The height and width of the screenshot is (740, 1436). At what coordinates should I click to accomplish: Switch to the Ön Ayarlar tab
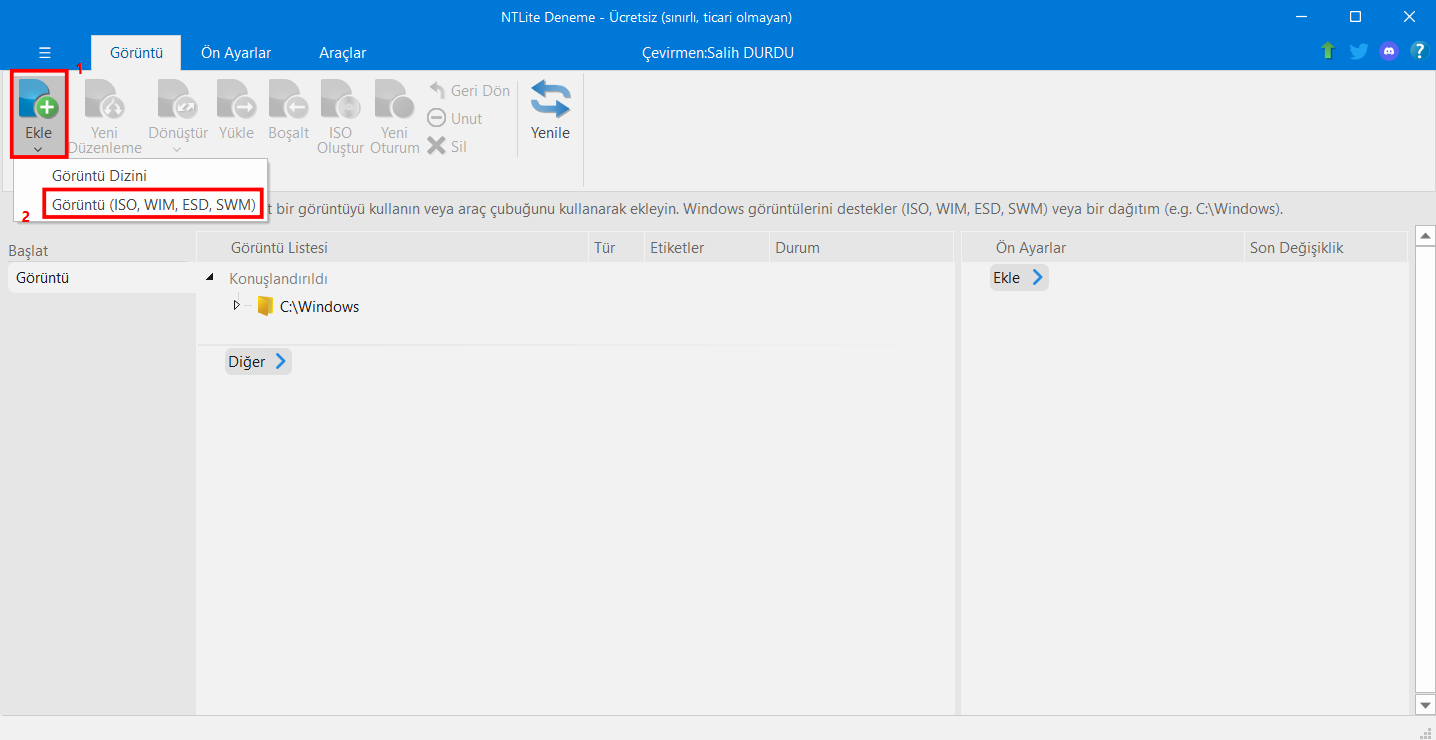click(236, 53)
